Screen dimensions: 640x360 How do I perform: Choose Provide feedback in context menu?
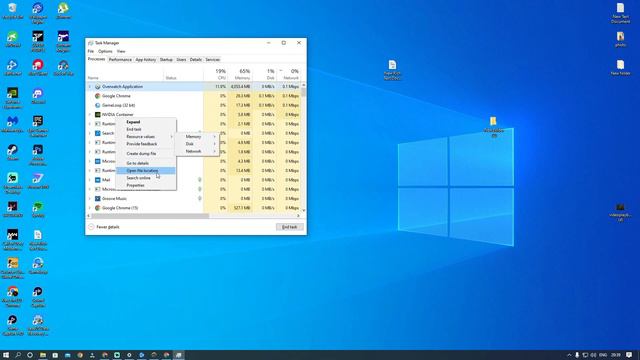pos(146,144)
